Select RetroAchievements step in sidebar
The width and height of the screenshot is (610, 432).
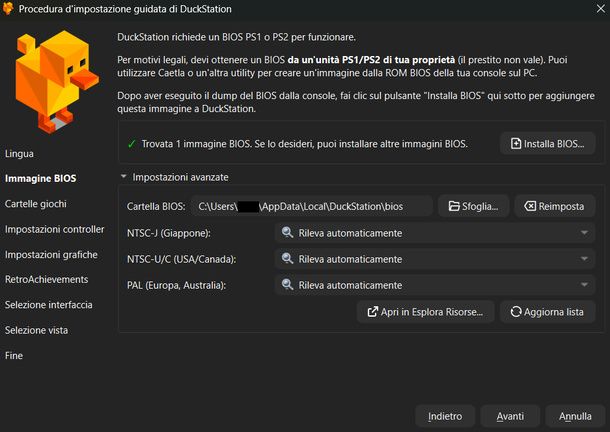click(46, 279)
